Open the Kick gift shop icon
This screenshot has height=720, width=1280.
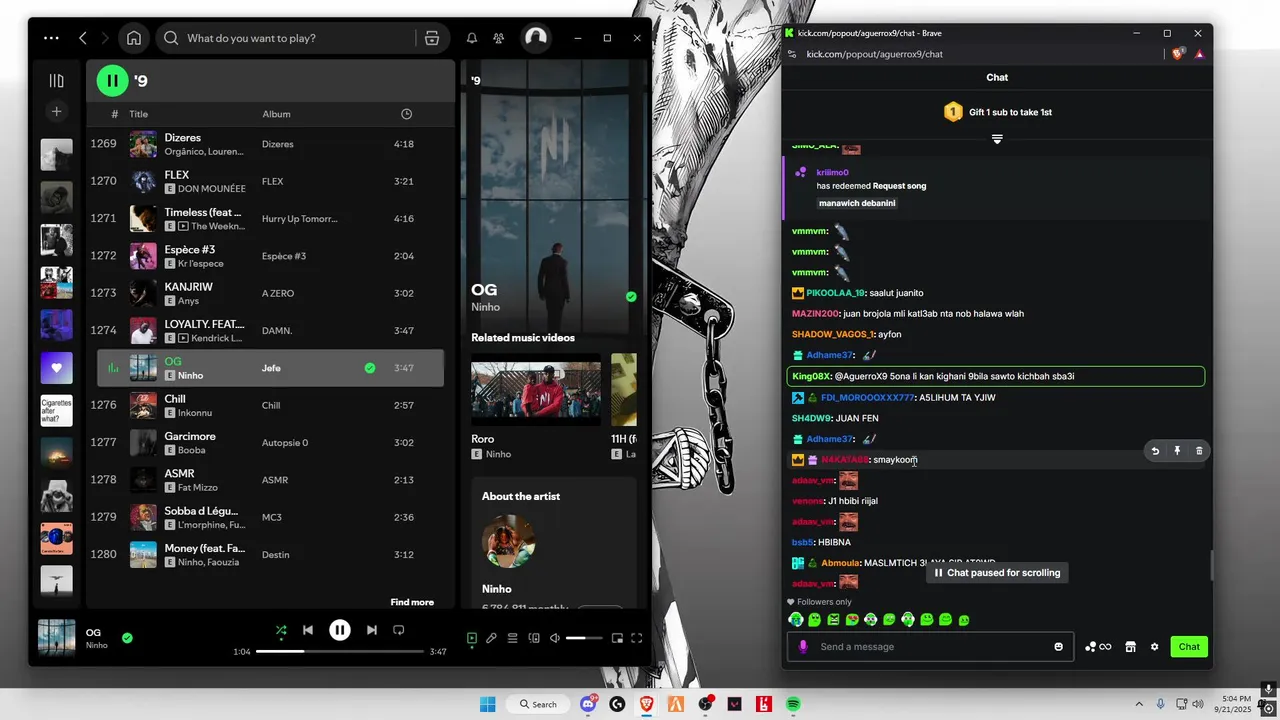coord(1130,647)
